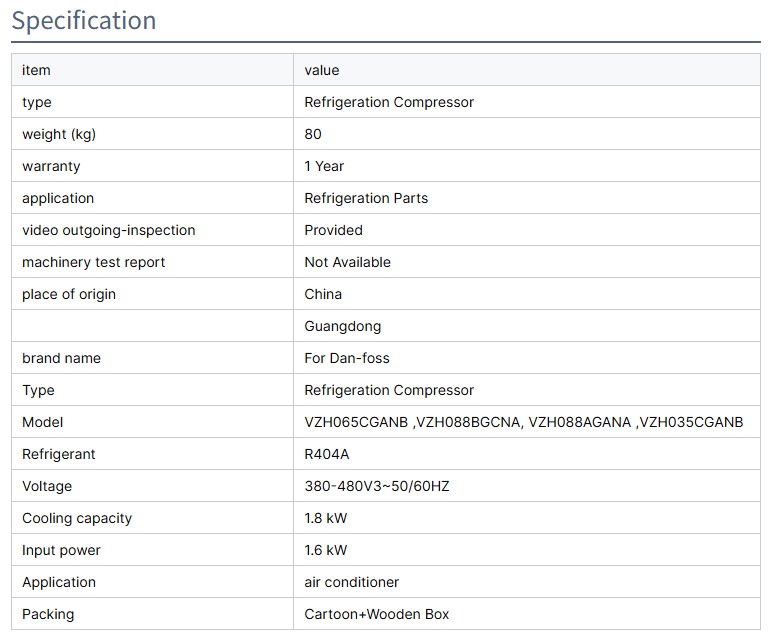This screenshot has height=641, width=771.
Task: Click the 'weight (kg)' row label
Action: point(59,134)
